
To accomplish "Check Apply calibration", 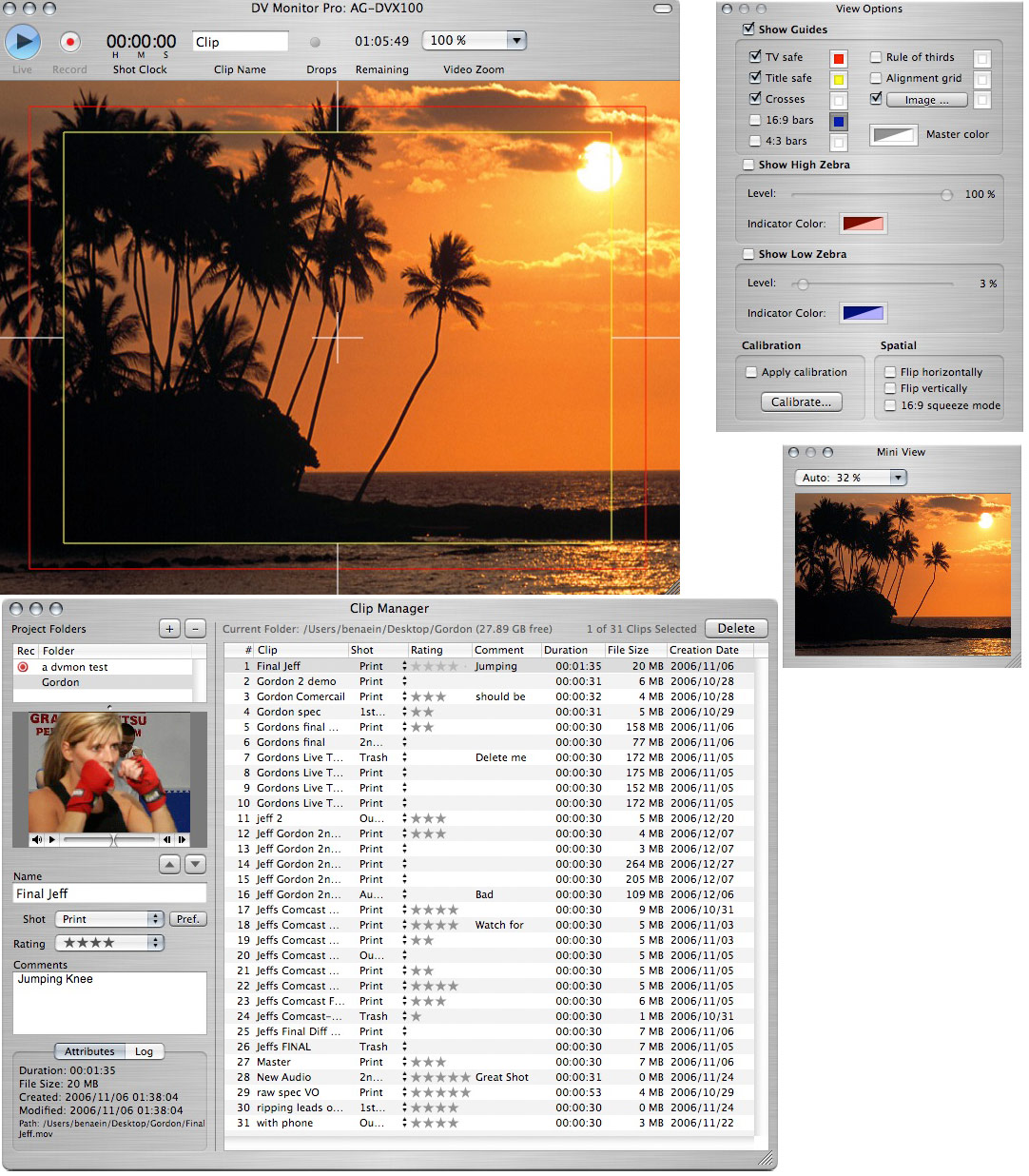I will (x=751, y=372).
